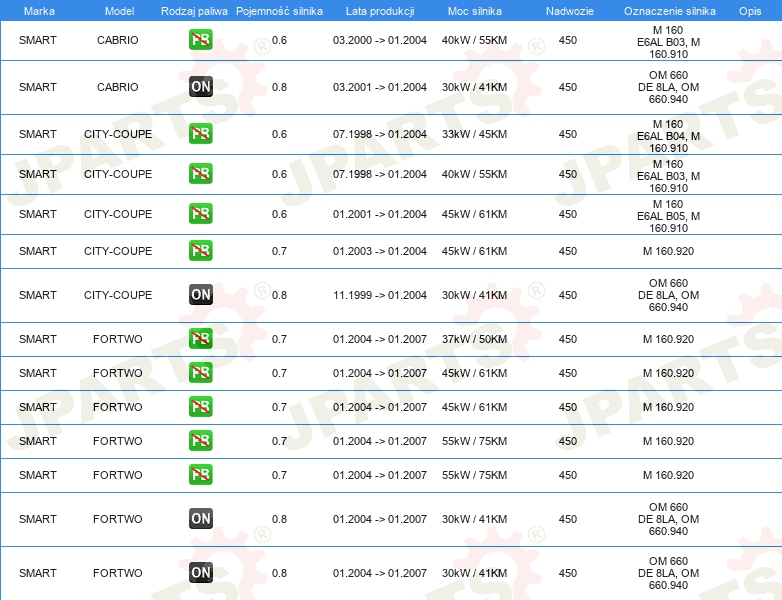Click the 37kW / 50KM power cell
782x600 pixels.
tap(474, 339)
